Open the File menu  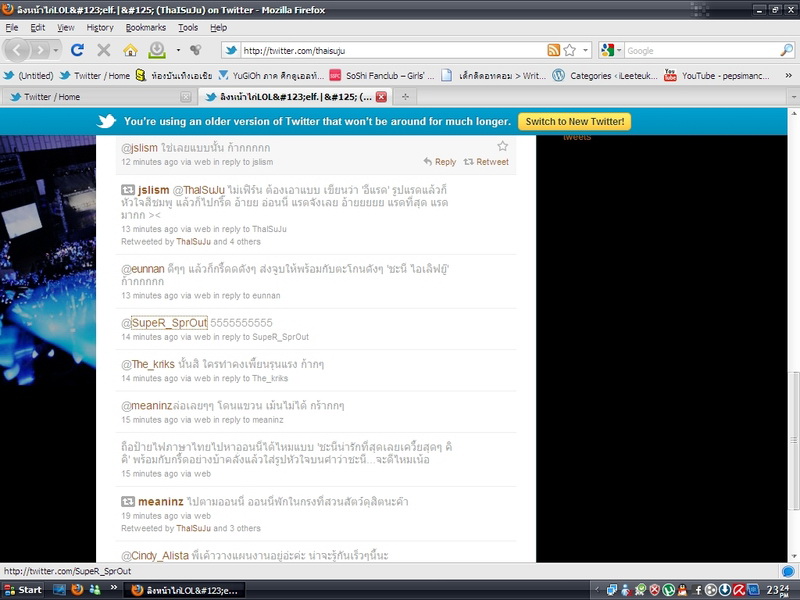pos(12,28)
